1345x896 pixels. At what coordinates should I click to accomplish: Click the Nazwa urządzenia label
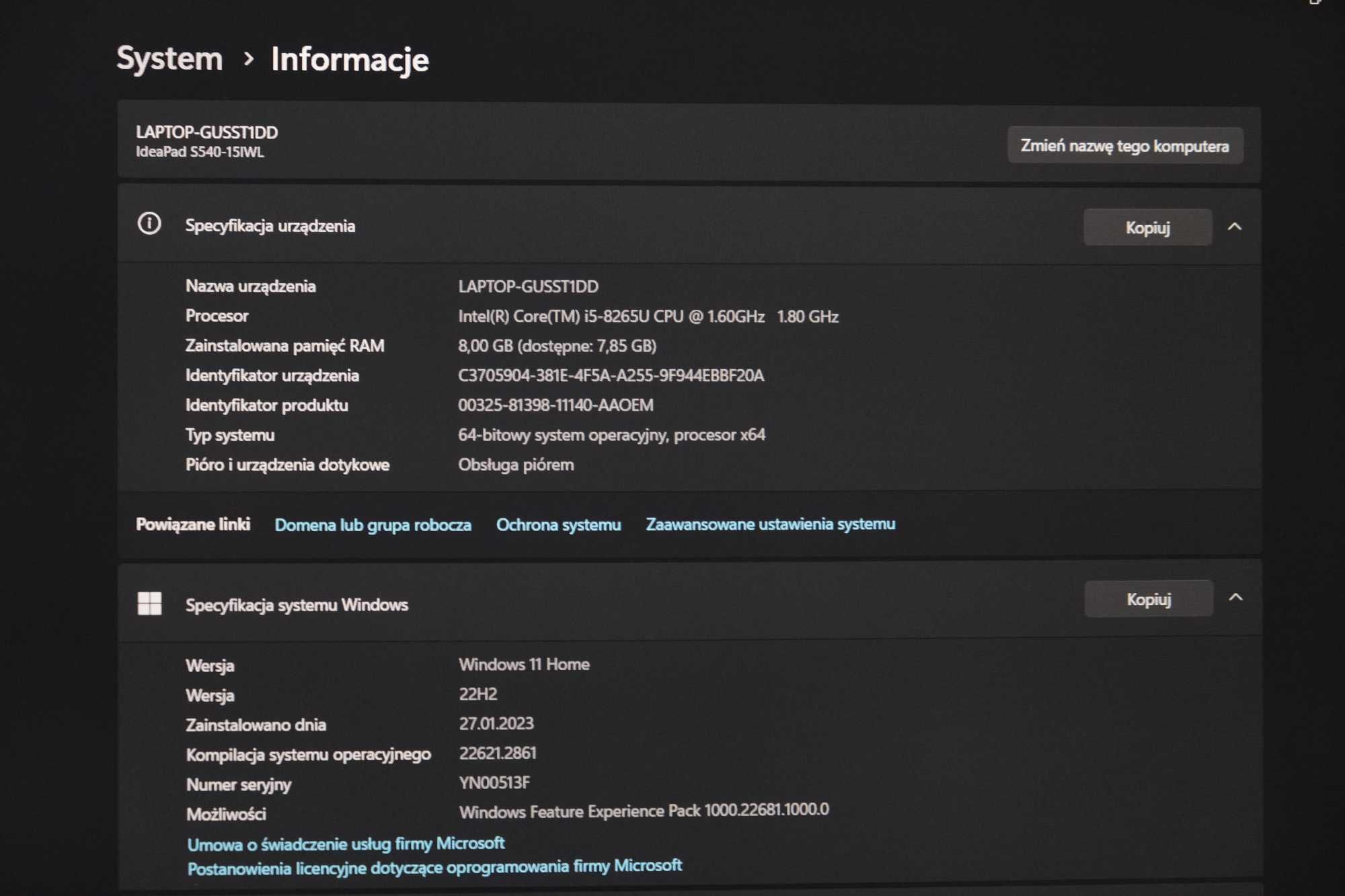pos(250,286)
